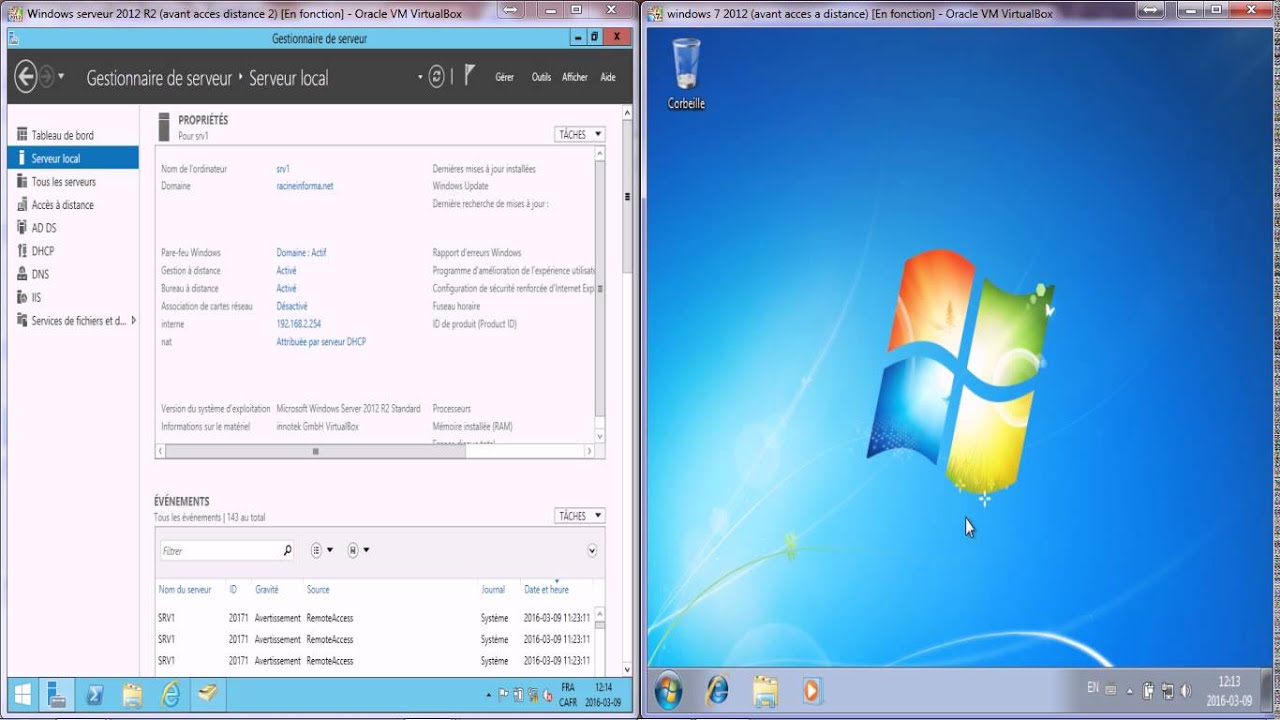Click the magnifier icon in the events filter
Viewport: 1280px width, 720px height.
pos(287,550)
